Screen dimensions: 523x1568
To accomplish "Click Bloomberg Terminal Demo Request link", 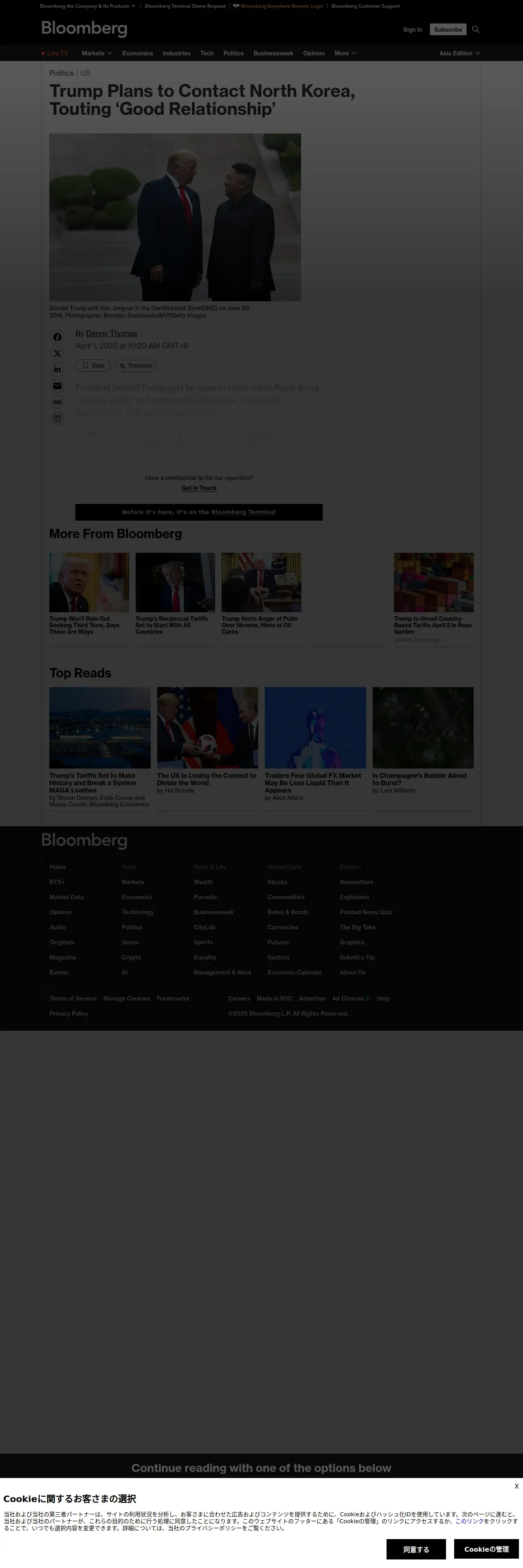I will pos(185,6).
